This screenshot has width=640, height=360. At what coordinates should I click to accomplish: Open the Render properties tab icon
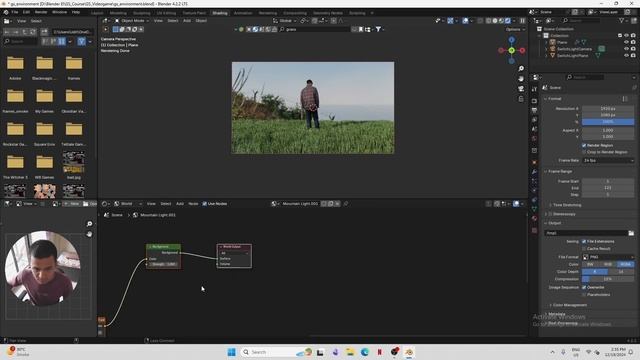click(534, 101)
